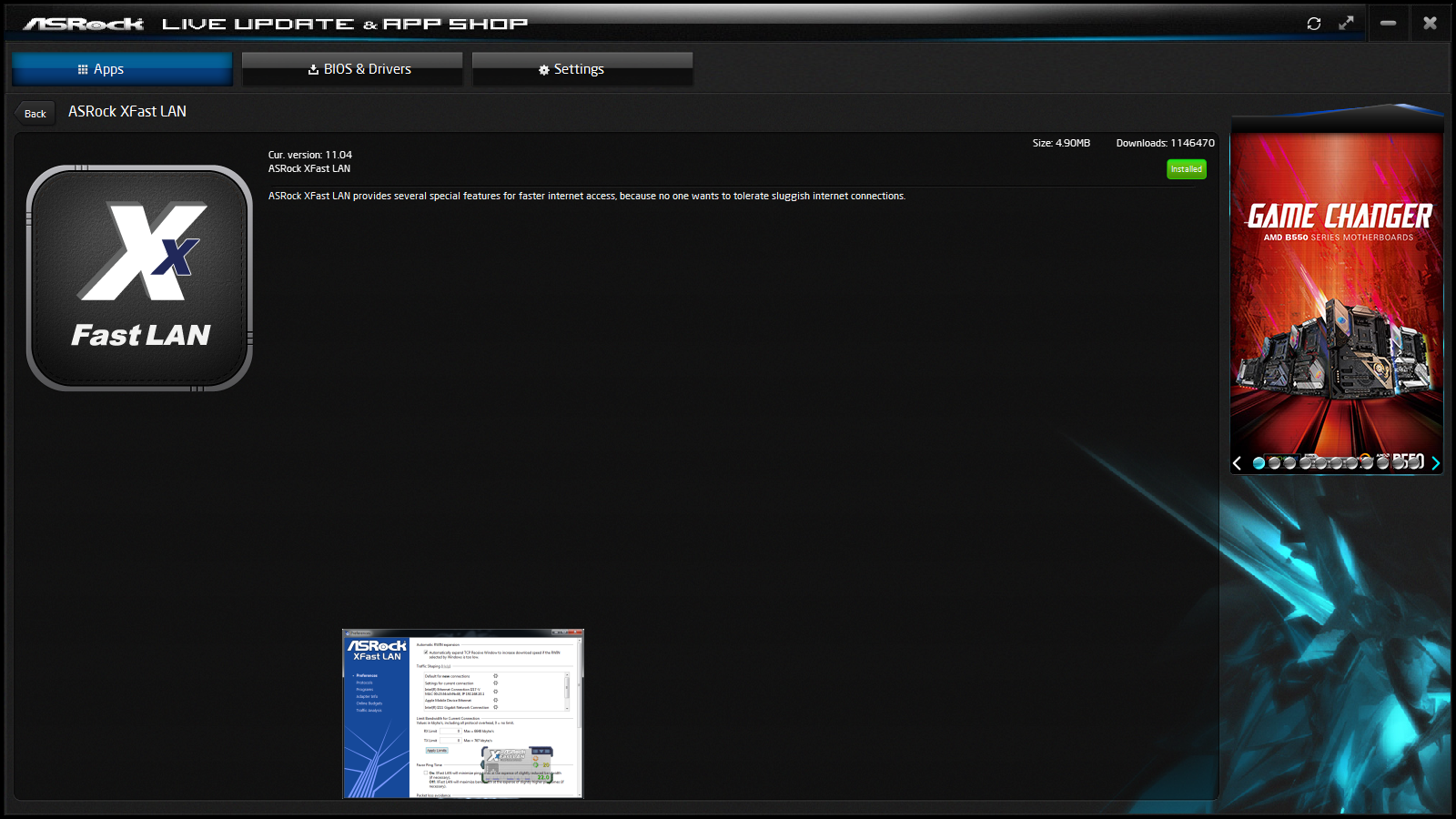Click the ASRock logo in the title bar
Image resolution: width=1456 pixels, height=819 pixels.
tap(84, 24)
